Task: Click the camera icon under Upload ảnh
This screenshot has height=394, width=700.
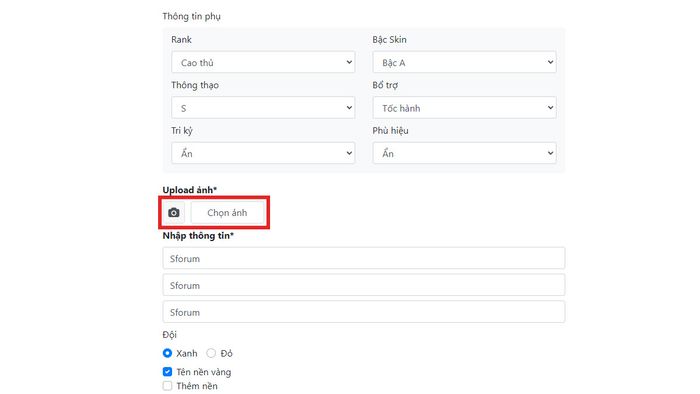Action: pyautogui.click(x=174, y=213)
